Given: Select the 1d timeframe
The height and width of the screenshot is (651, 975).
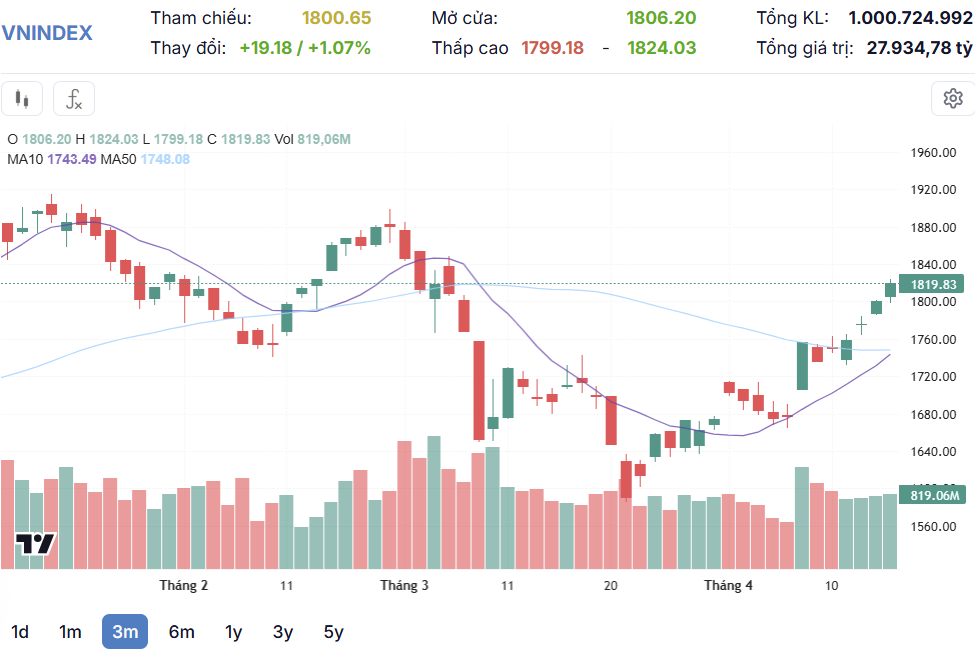Looking at the screenshot, I should pos(20,632).
